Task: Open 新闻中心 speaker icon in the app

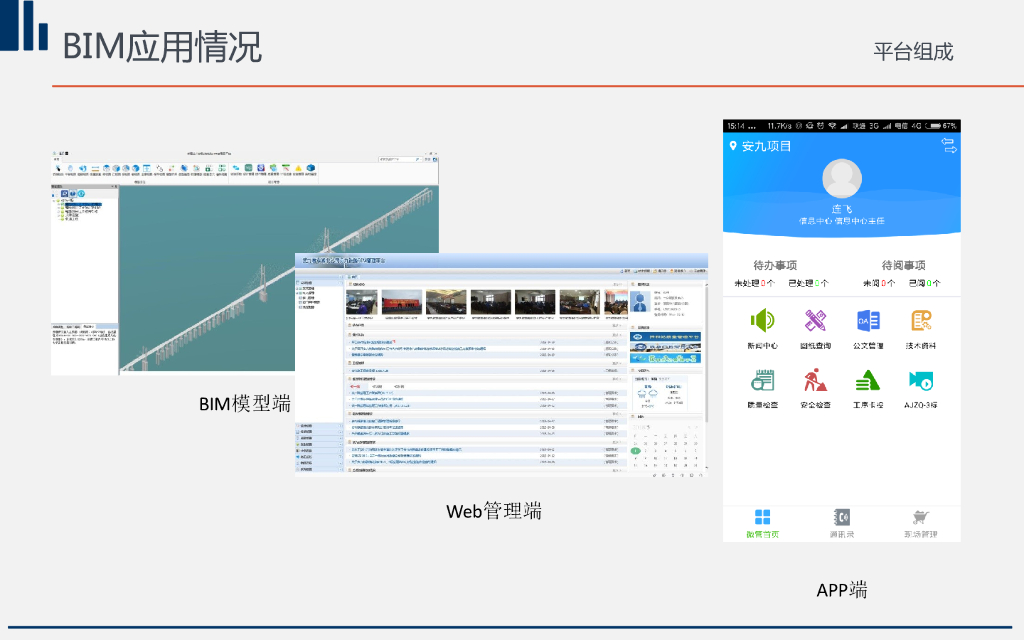Action: point(762,321)
